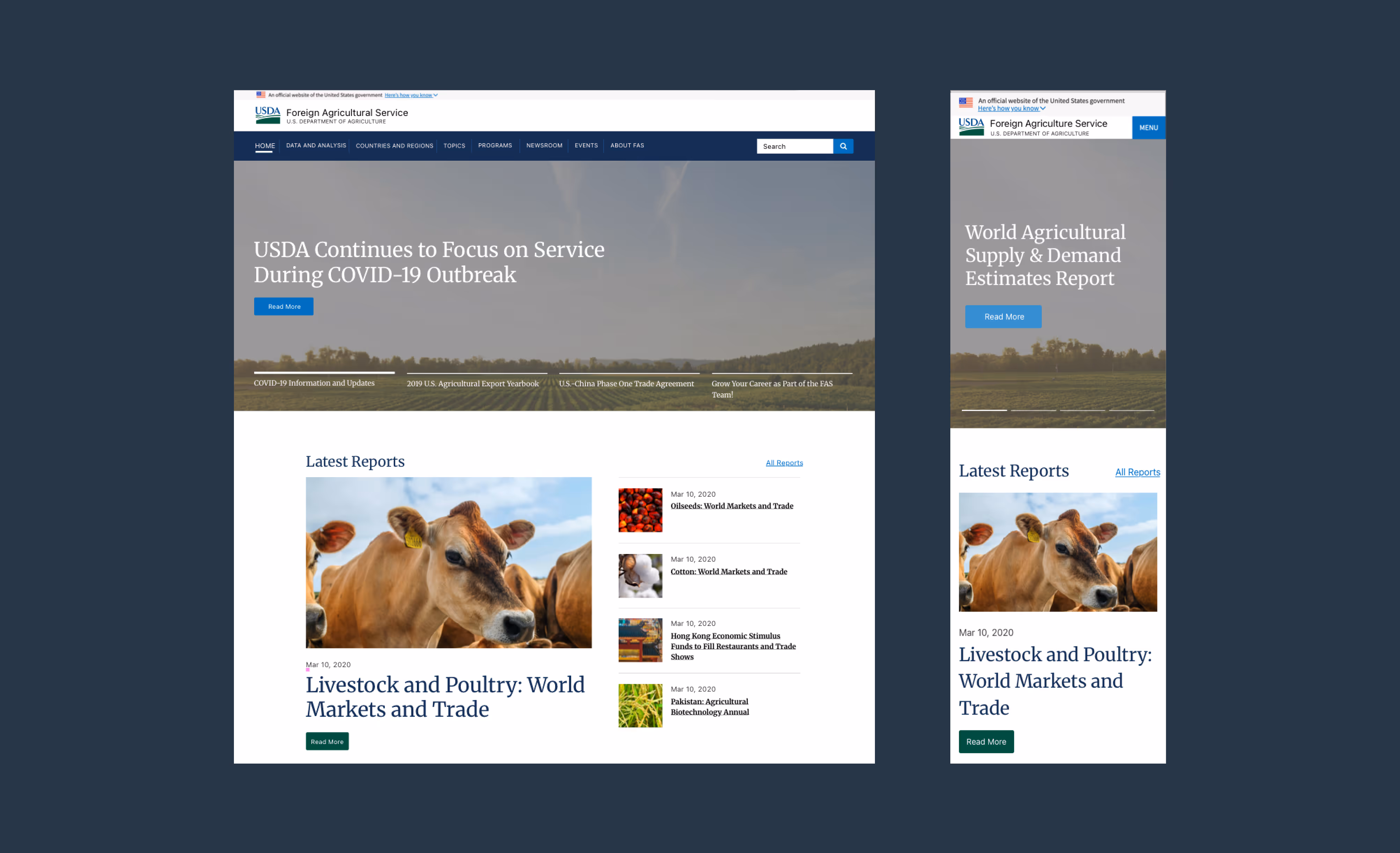This screenshot has width=1400, height=853.
Task: Click All Reports link on desktop
Action: pyautogui.click(x=784, y=462)
